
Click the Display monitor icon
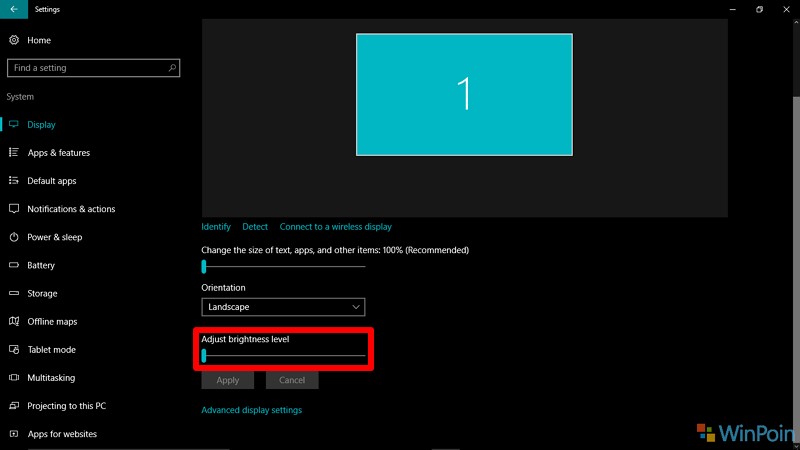click(14, 124)
